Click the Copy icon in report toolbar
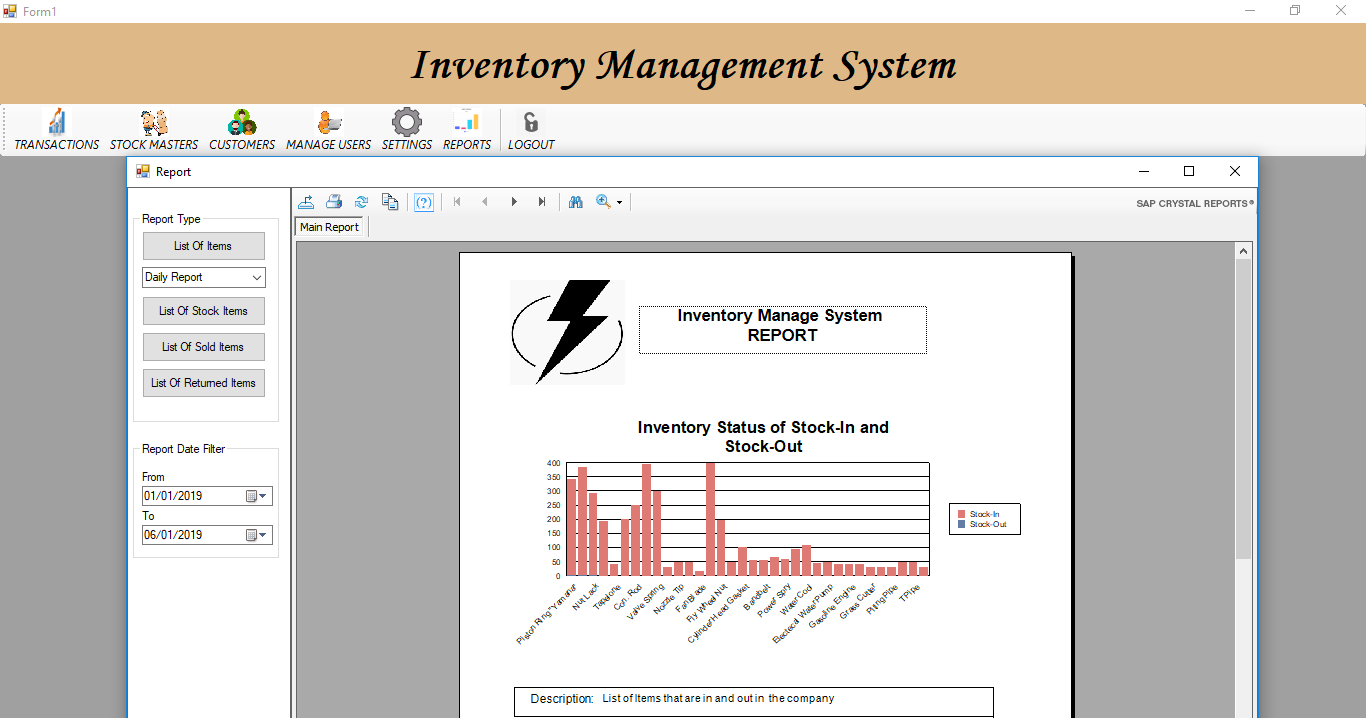Screen dimensions: 1366x718 tap(390, 202)
